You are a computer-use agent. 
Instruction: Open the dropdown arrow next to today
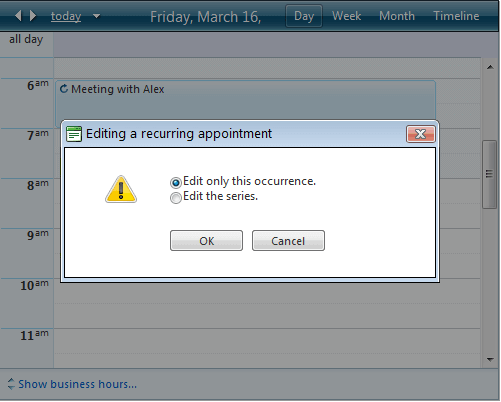coord(96,16)
